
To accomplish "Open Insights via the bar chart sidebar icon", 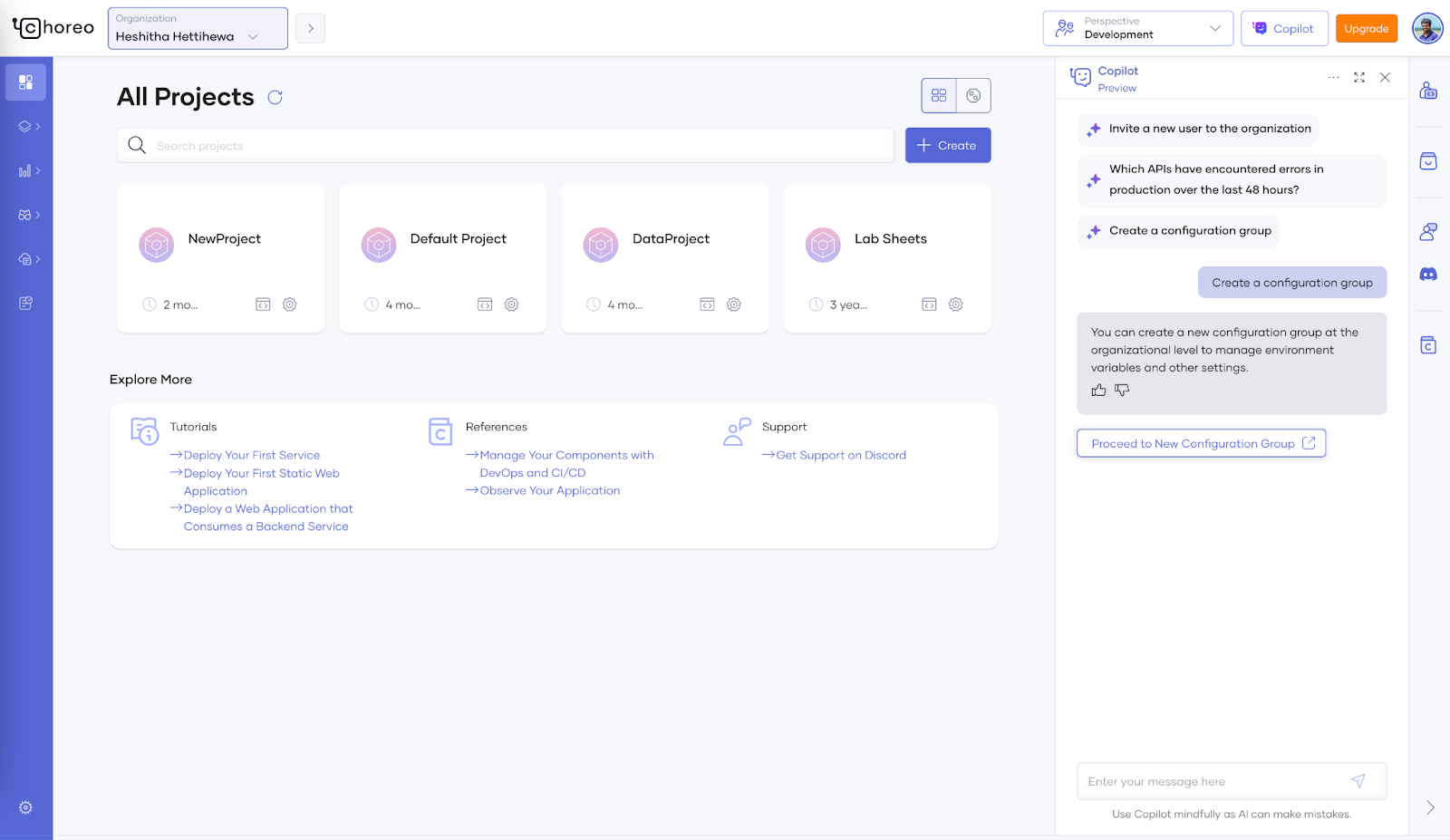I will [x=24, y=170].
